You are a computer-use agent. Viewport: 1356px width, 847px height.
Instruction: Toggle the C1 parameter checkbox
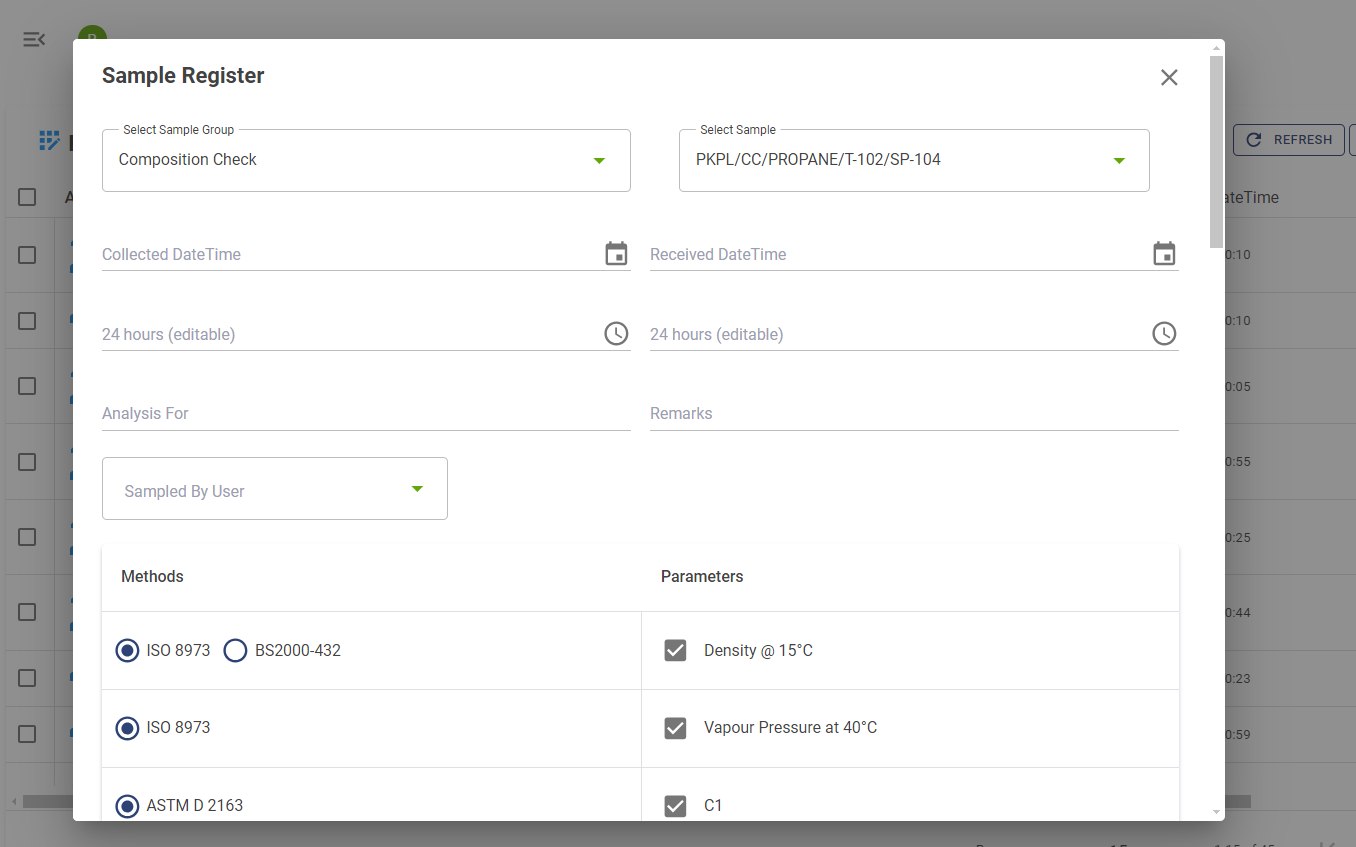[x=676, y=805]
